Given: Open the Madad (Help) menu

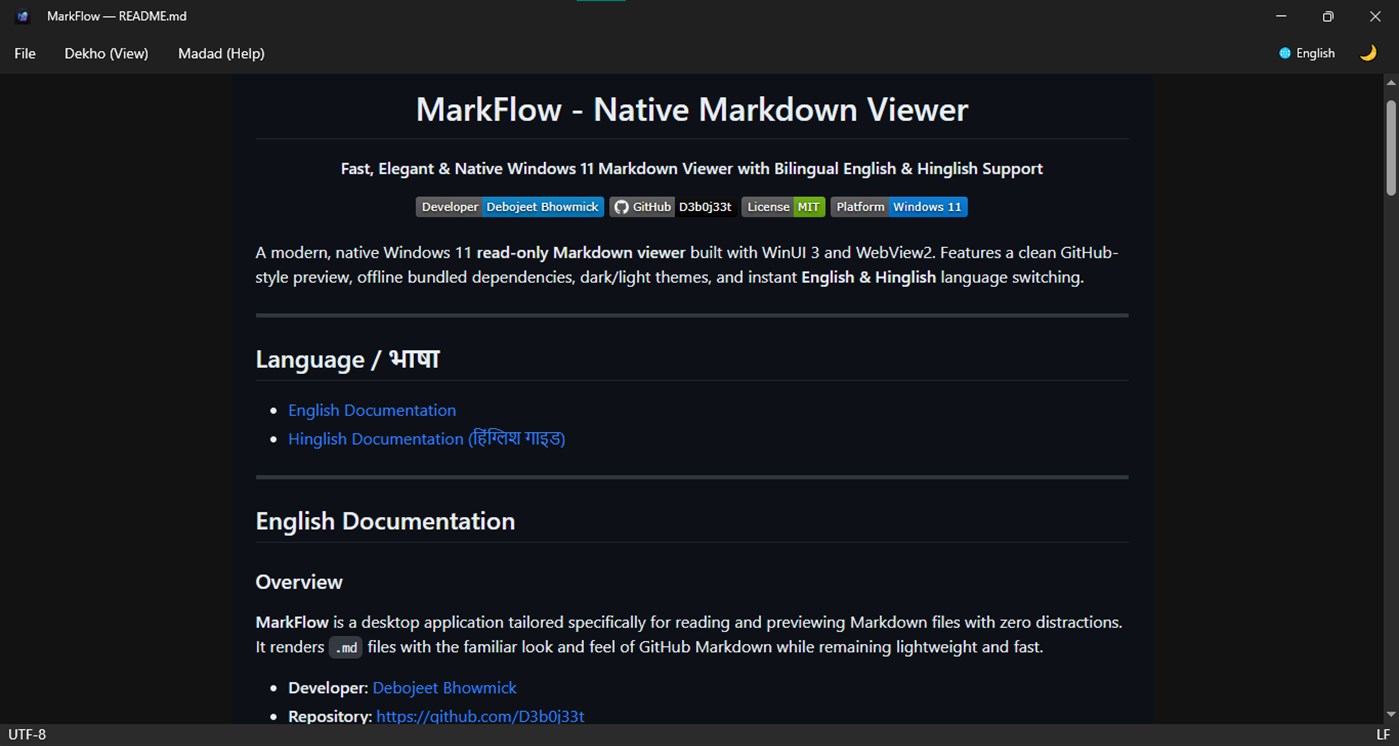Looking at the screenshot, I should click(221, 53).
